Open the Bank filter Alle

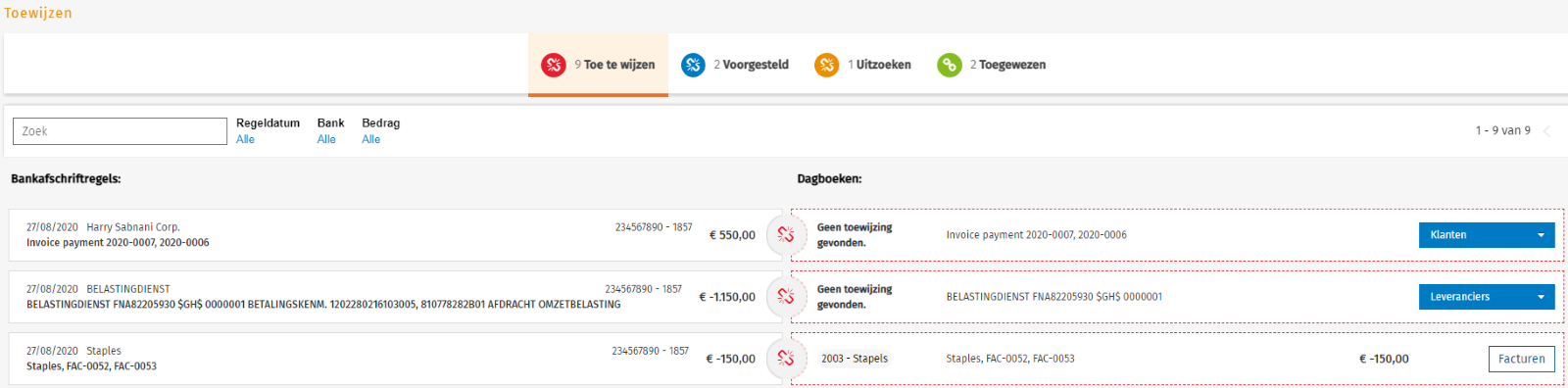[326, 139]
